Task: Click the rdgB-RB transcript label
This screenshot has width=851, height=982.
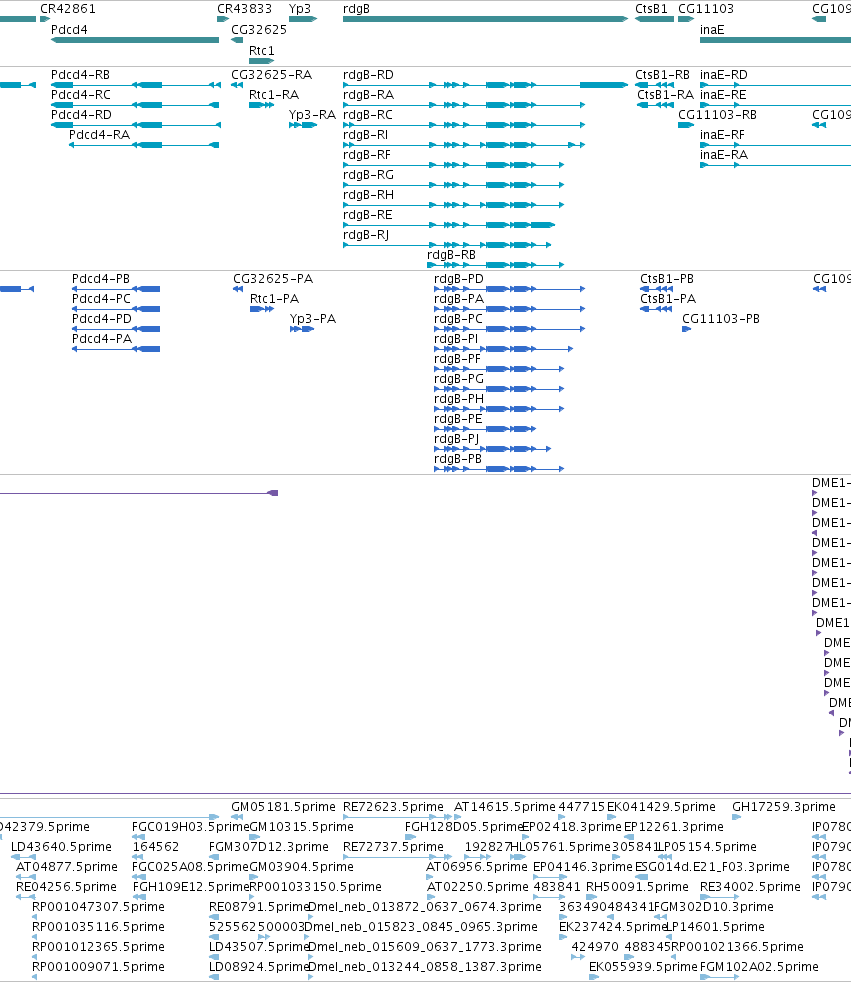Action: click(451, 255)
